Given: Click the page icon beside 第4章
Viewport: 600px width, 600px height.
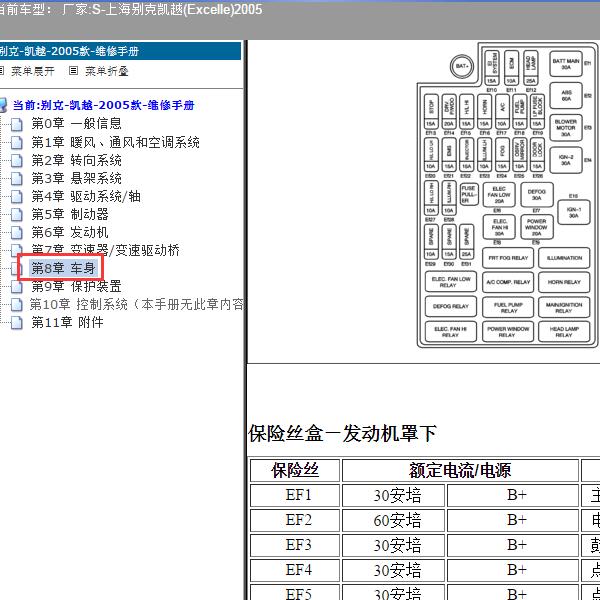Looking at the screenshot, I should click(x=16, y=197).
